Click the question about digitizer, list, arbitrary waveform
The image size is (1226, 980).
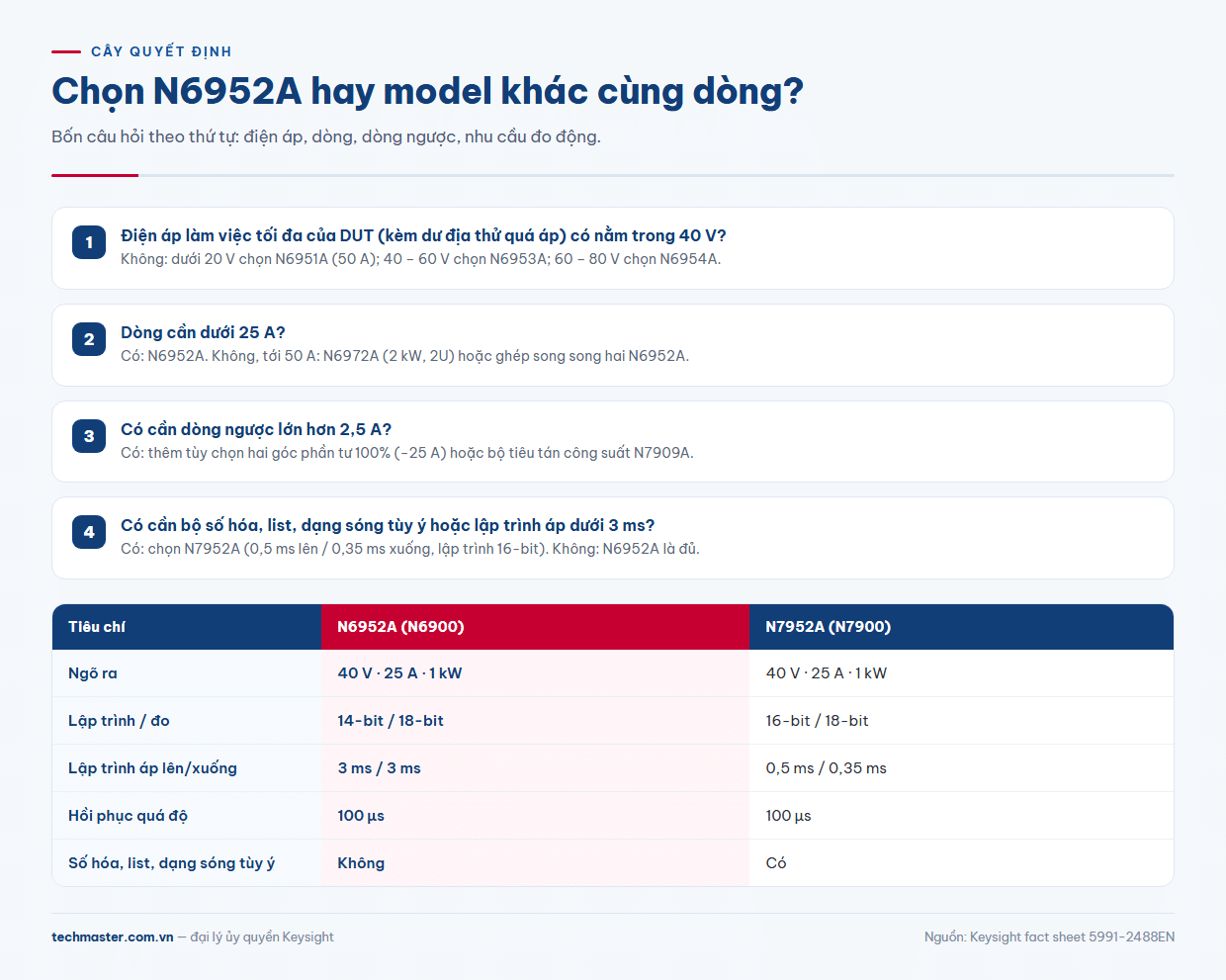[388, 525]
